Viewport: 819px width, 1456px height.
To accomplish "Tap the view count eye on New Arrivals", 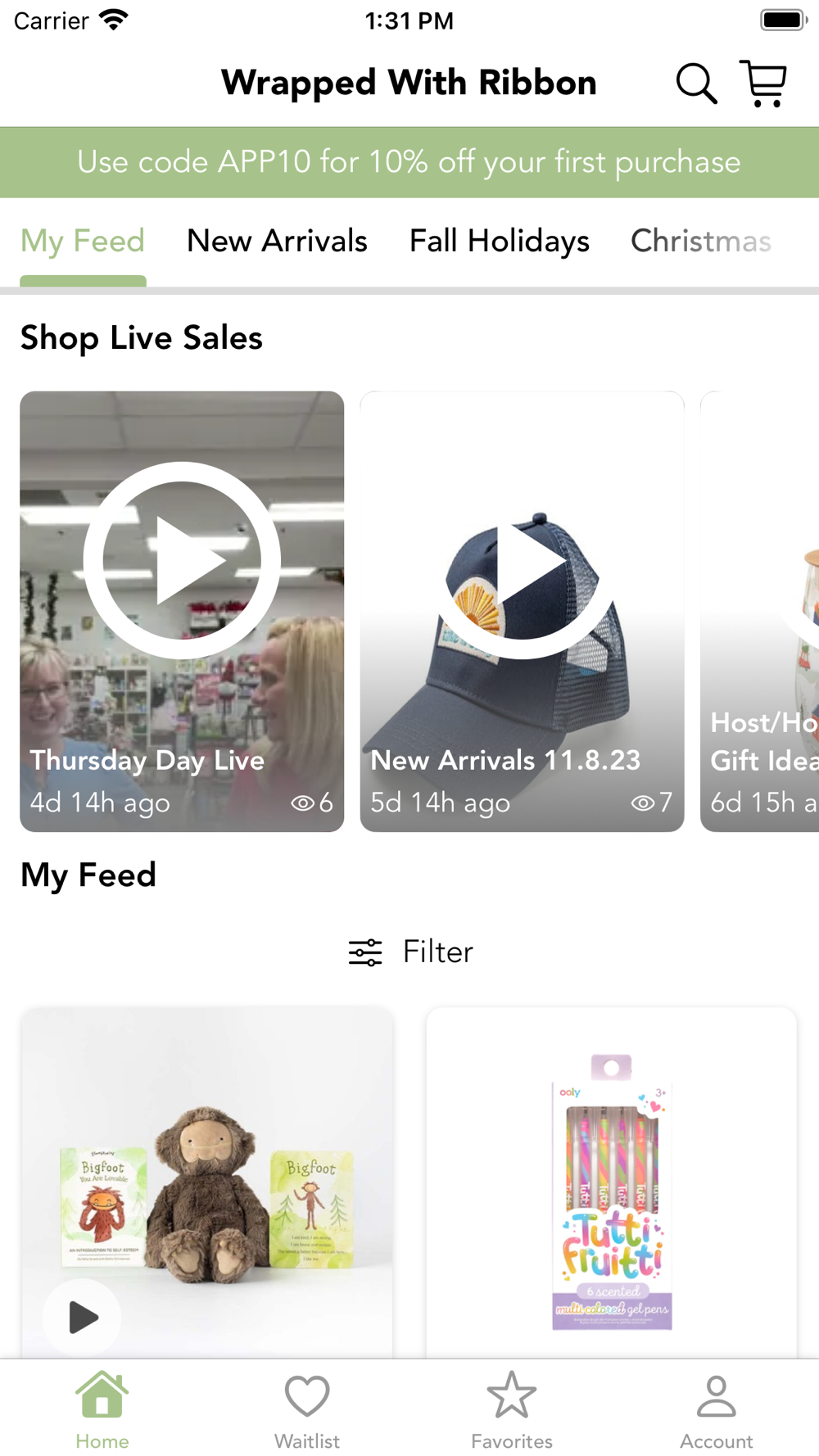I will click(643, 803).
